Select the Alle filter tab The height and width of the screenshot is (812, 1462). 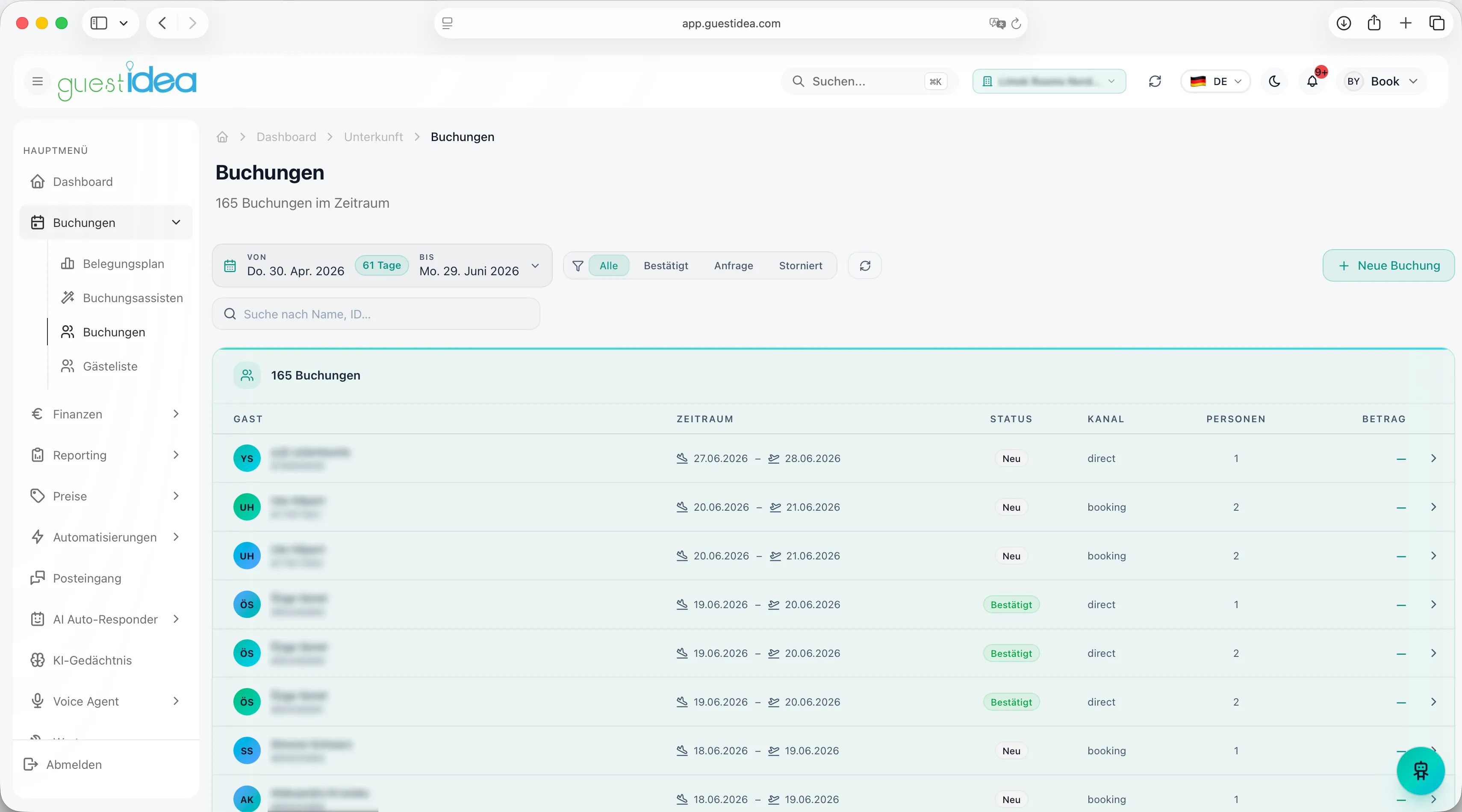pos(608,265)
